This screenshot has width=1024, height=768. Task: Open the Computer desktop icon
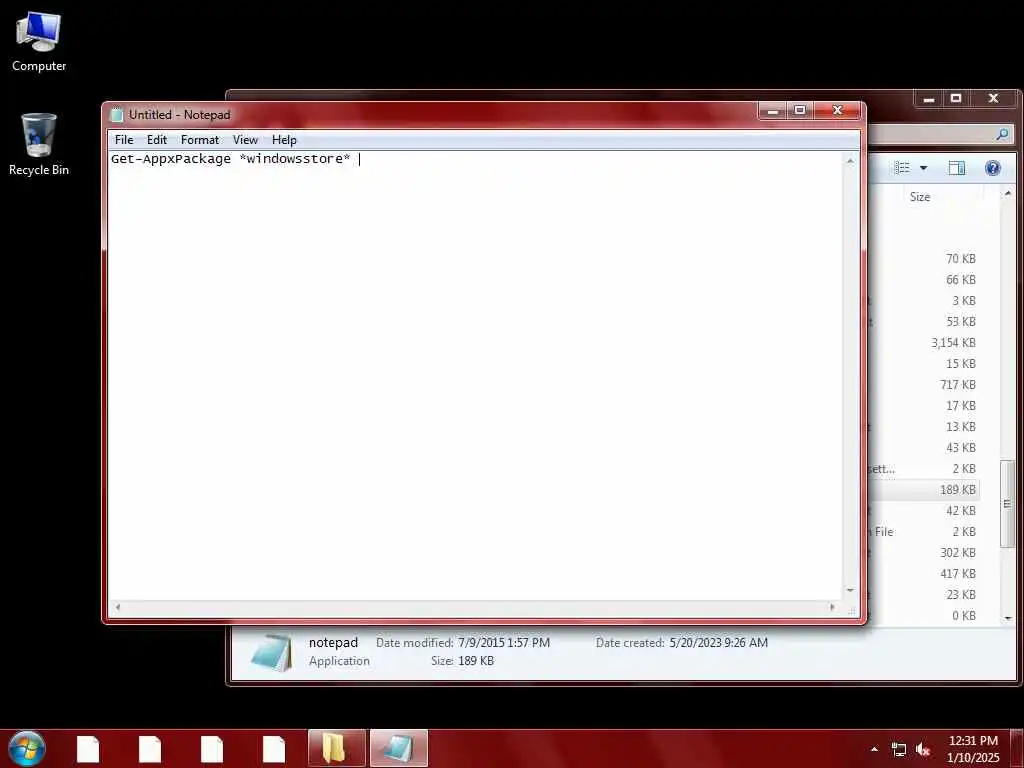(x=39, y=42)
